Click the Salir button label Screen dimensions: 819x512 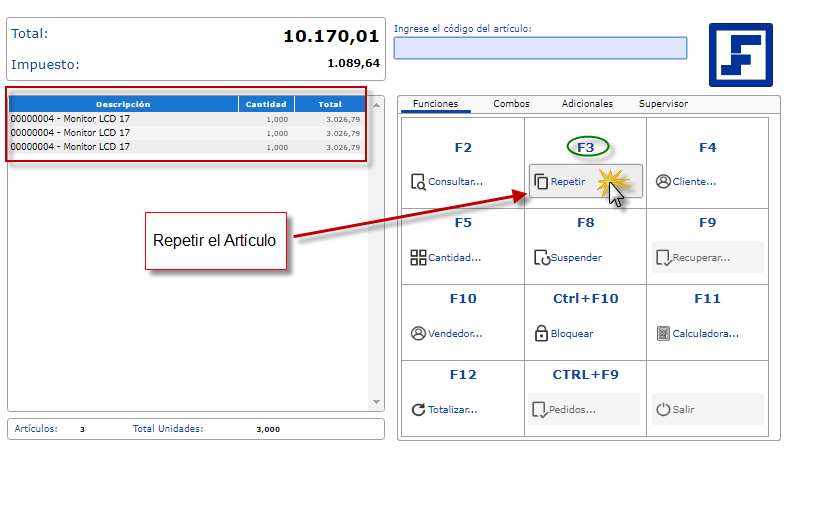(x=683, y=410)
